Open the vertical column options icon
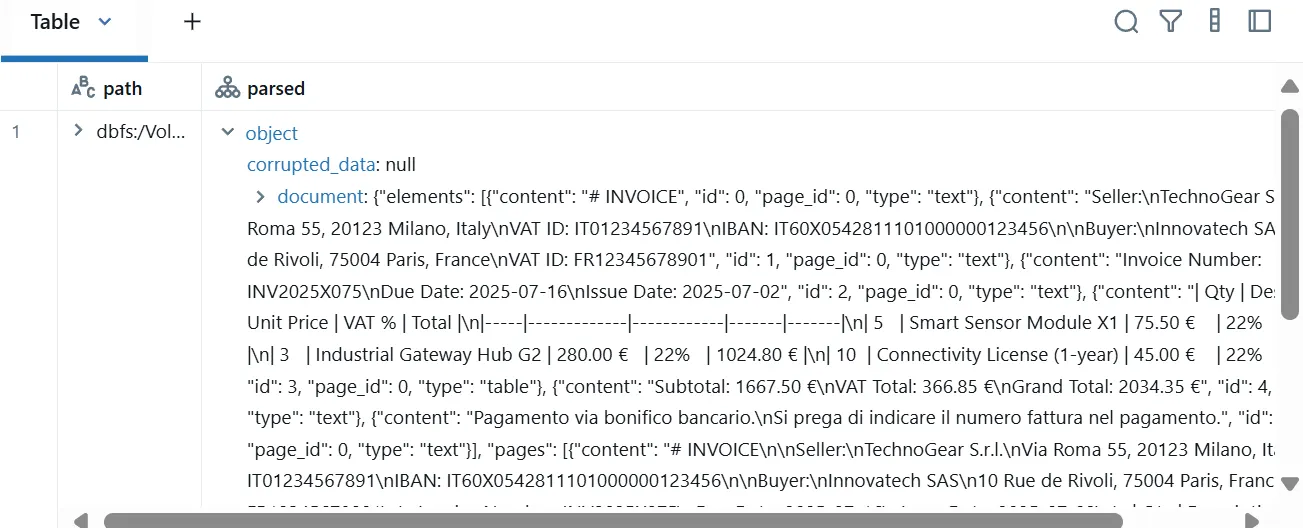This screenshot has width=1303, height=528. click(1215, 21)
